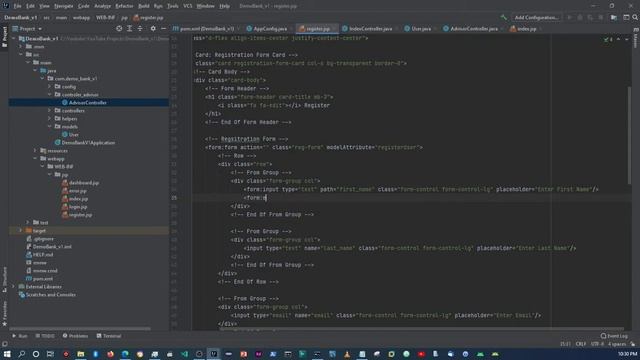Image resolution: width=640 pixels, height=360 pixels.
Task: Open the Refactor menu
Action: (124, 6)
